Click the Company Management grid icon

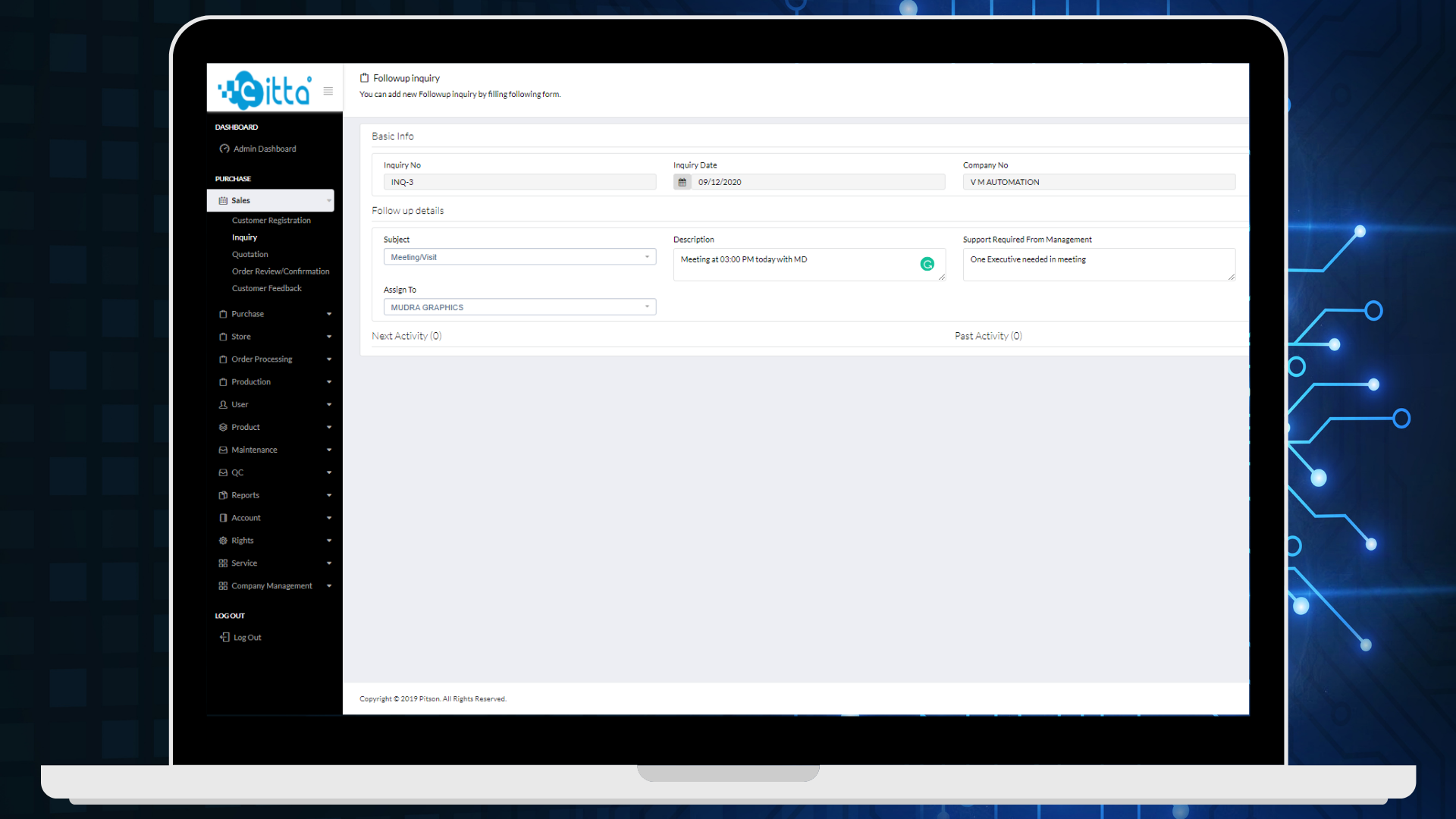[223, 586]
